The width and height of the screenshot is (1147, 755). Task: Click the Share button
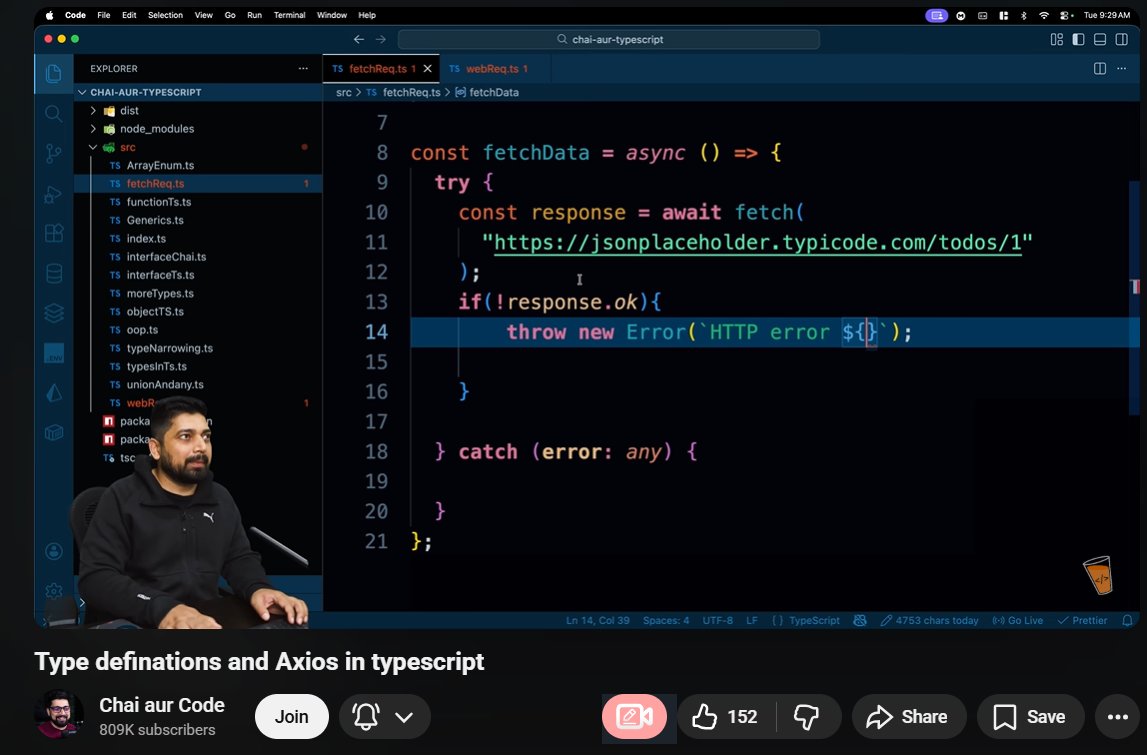(908, 717)
